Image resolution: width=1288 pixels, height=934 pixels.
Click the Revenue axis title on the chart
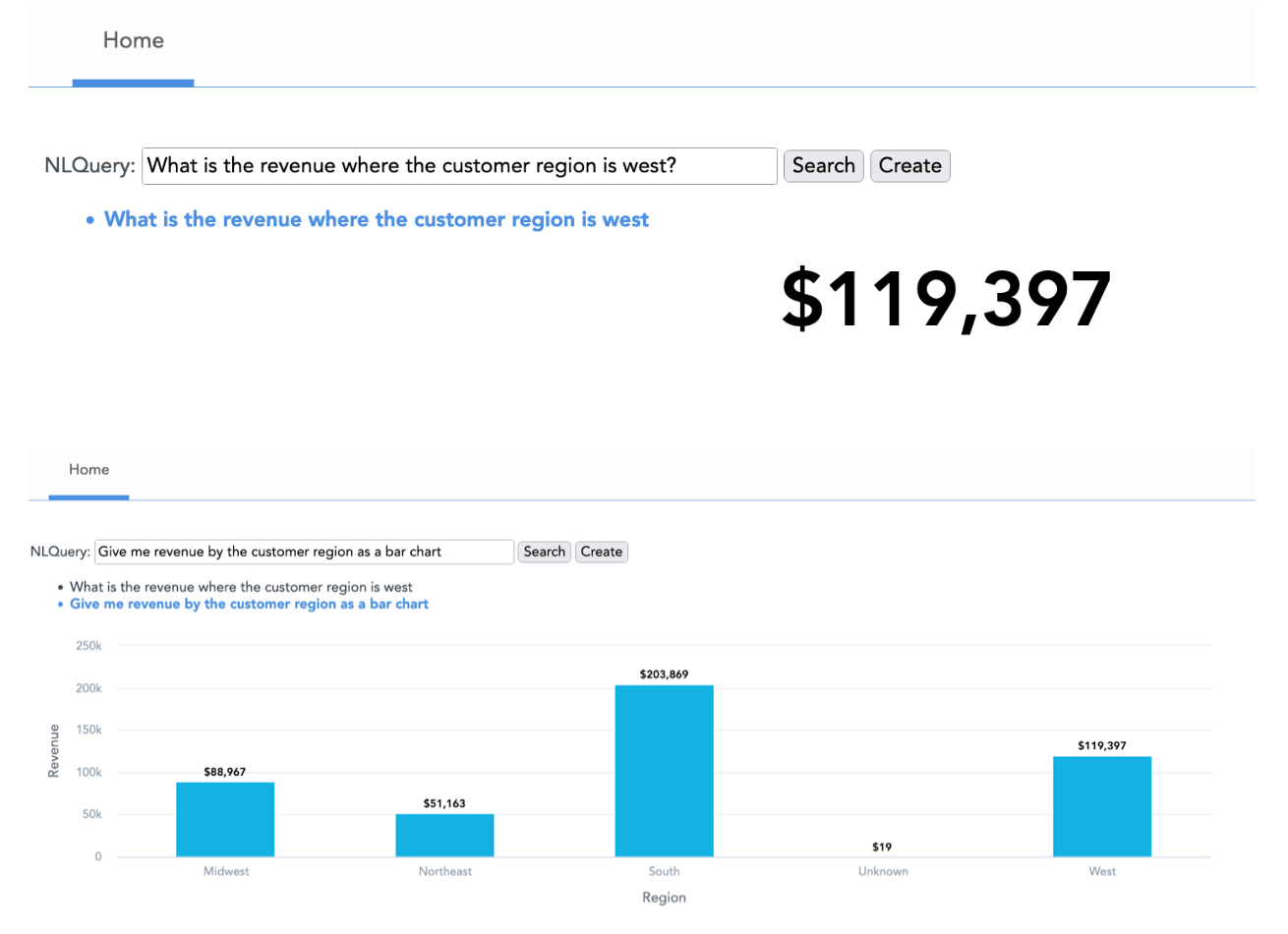click(53, 751)
